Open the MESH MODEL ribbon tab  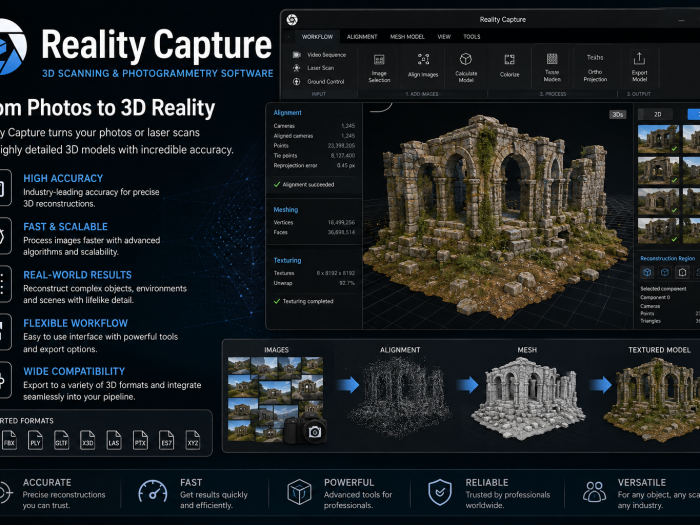(x=407, y=37)
